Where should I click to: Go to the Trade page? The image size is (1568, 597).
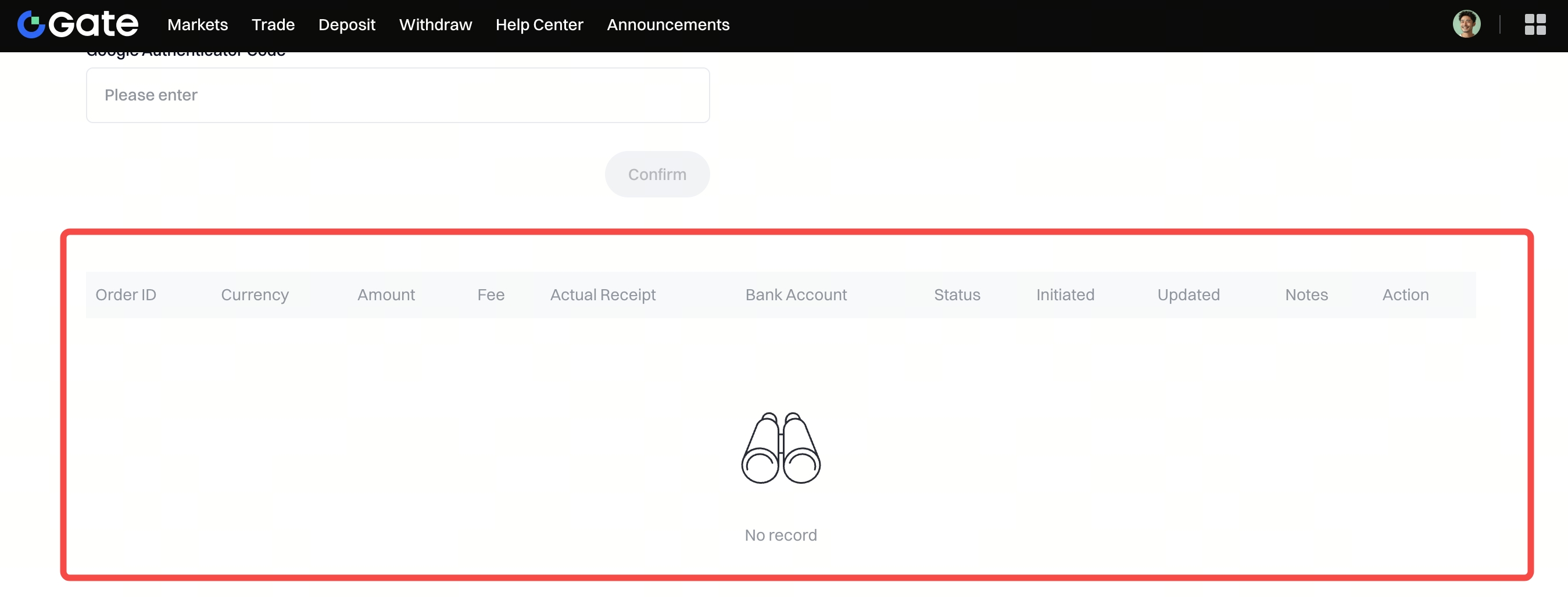click(273, 25)
